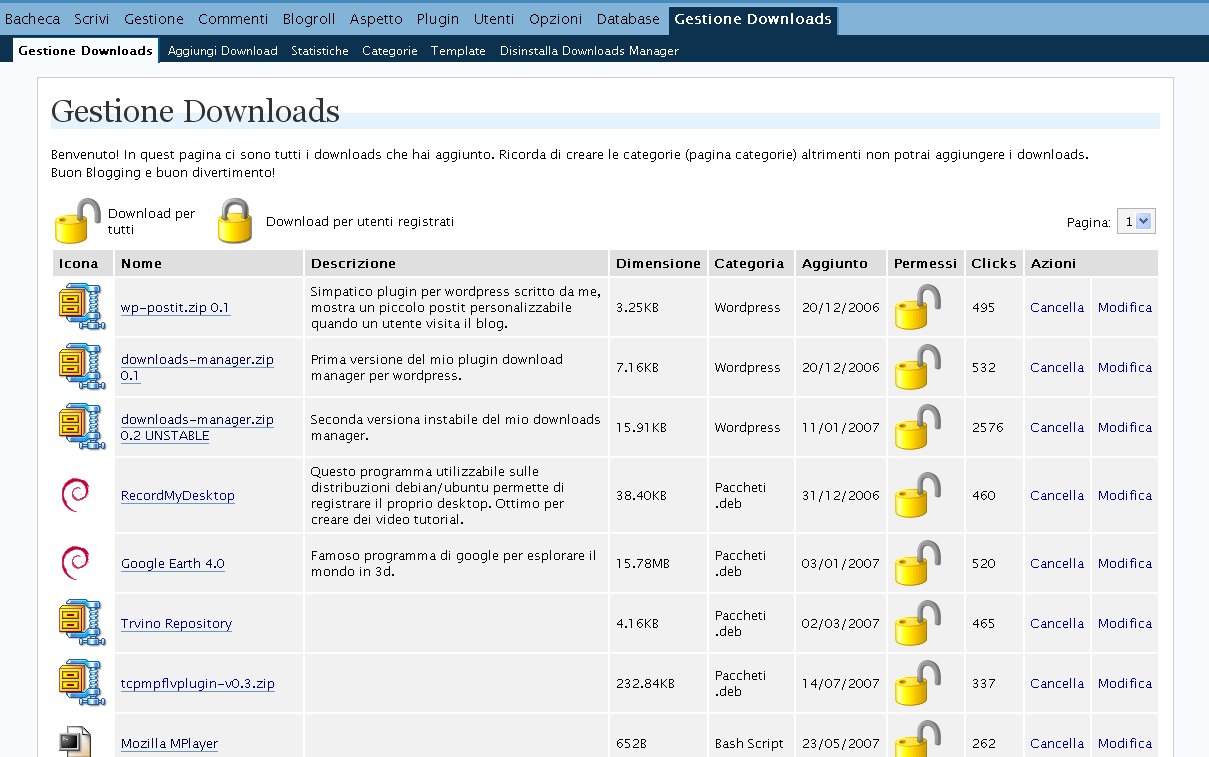This screenshot has height=757, width=1209.
Task: Click the zip icon for tcpmpflvplugin-v0.3.zip
Action: [80, 683]
